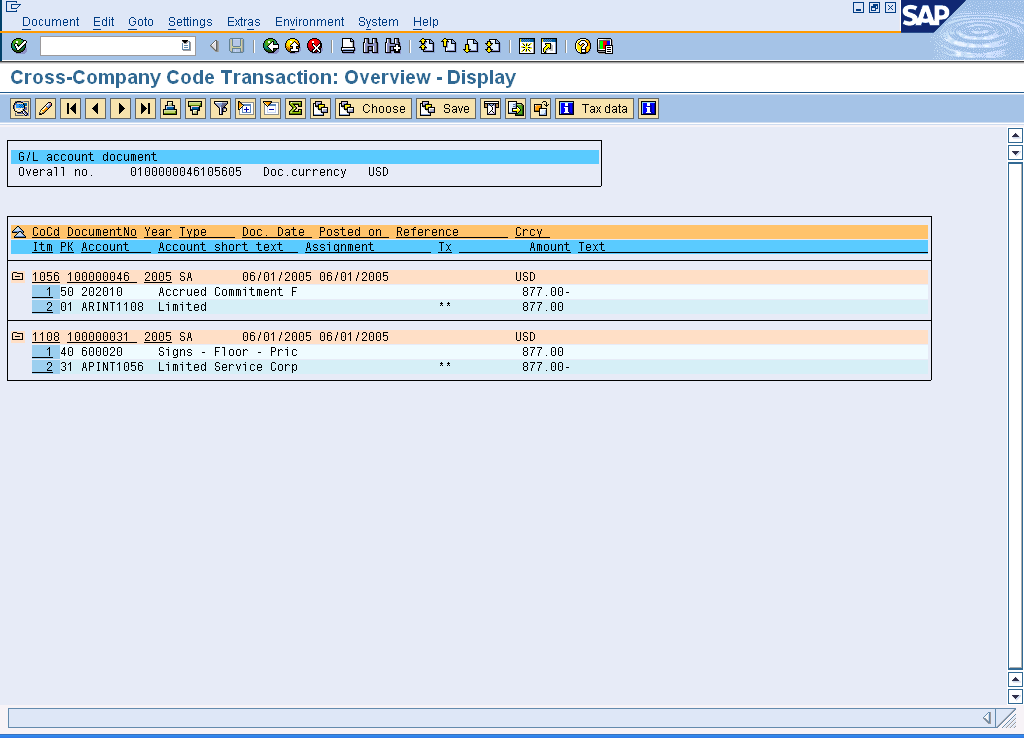
Task: Open the Document menu
Action: pyautogui.click(x=50, y=22)
